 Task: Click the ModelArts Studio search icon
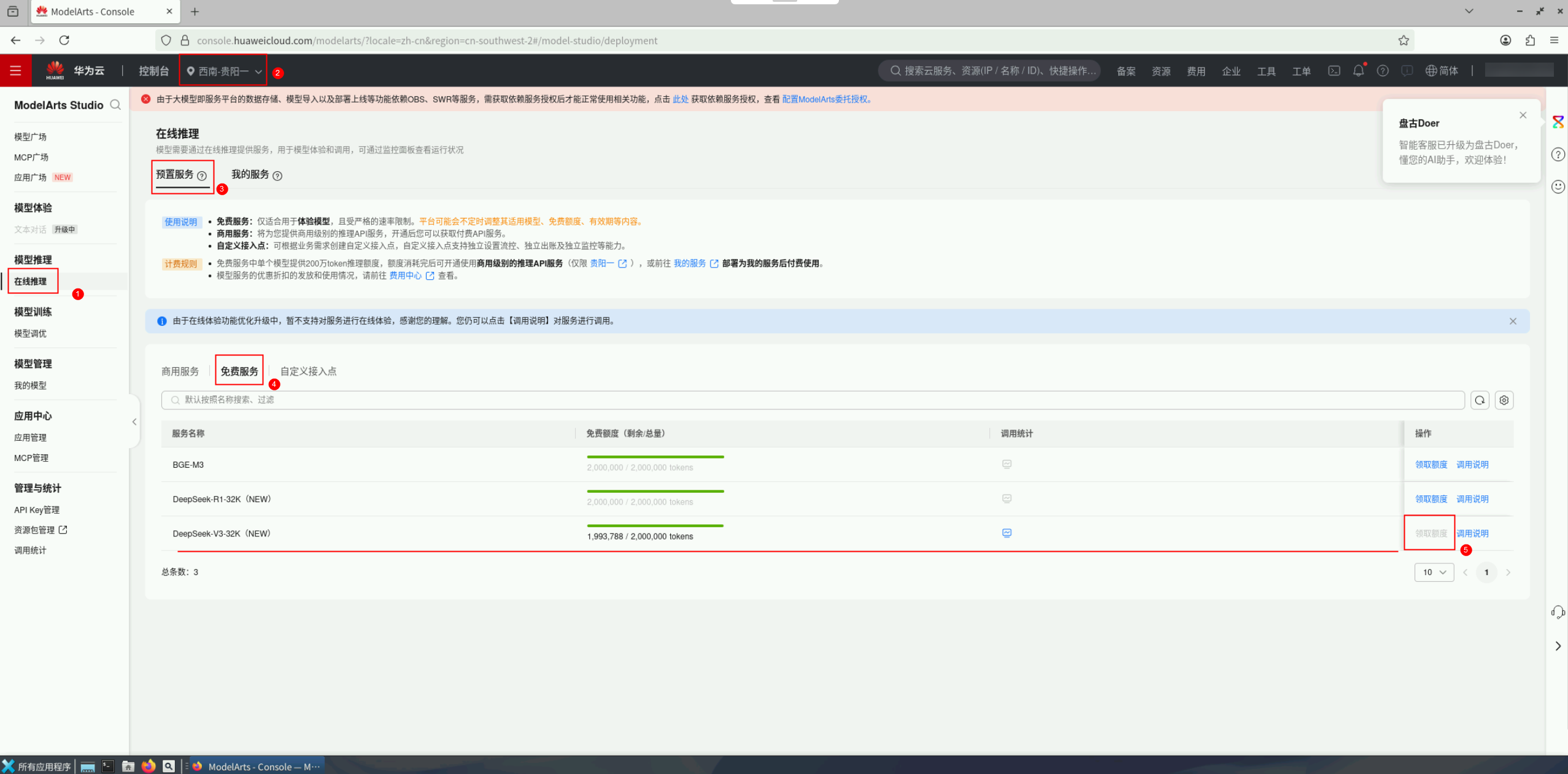click(x=115, y=105)
